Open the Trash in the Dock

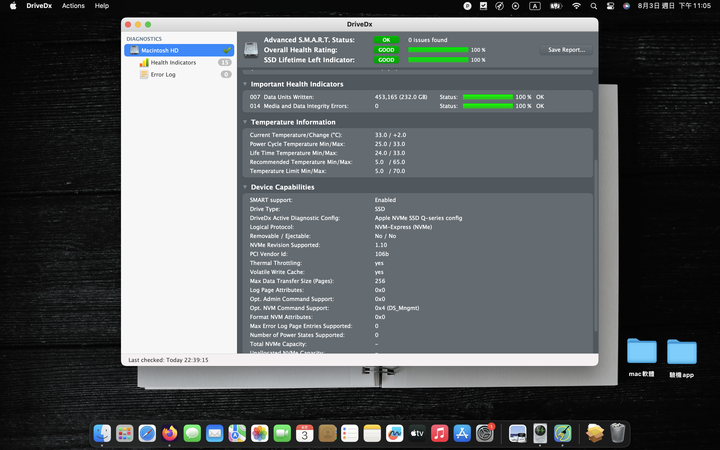[618, 433]
